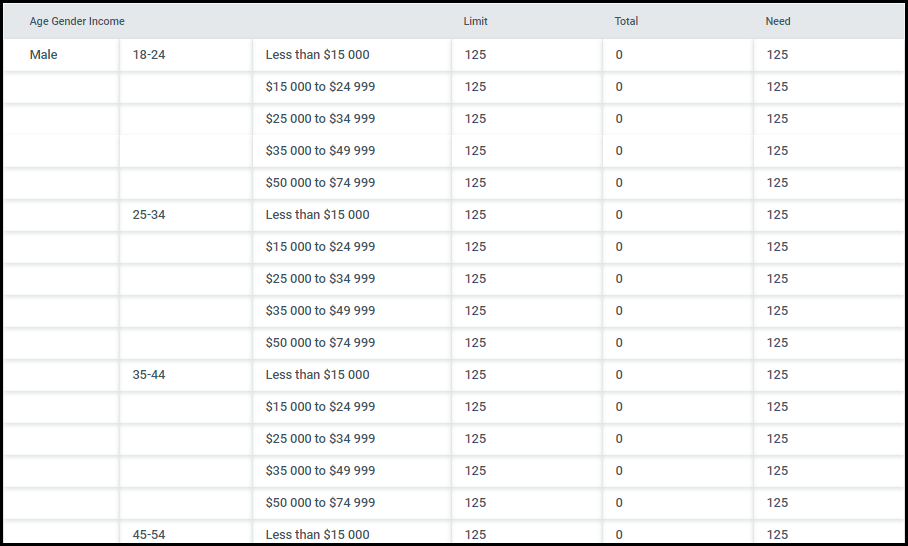908x546 pixels.
Task: Select Total value 0 for 25-34 Less than $15 000
Action: (619, 215)
